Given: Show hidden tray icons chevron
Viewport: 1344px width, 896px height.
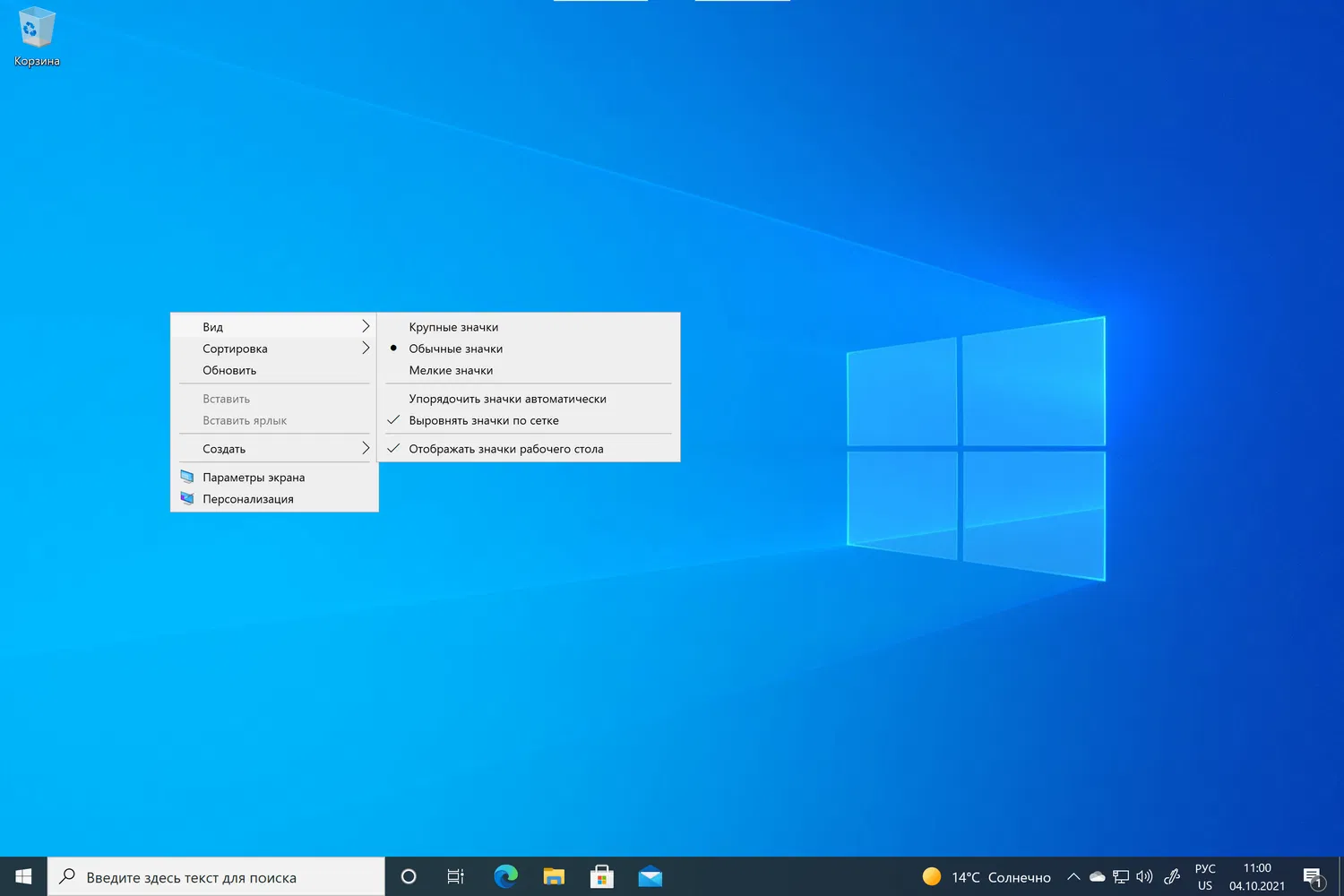Looking at the screenshot, I should (x=1073, y=876).
